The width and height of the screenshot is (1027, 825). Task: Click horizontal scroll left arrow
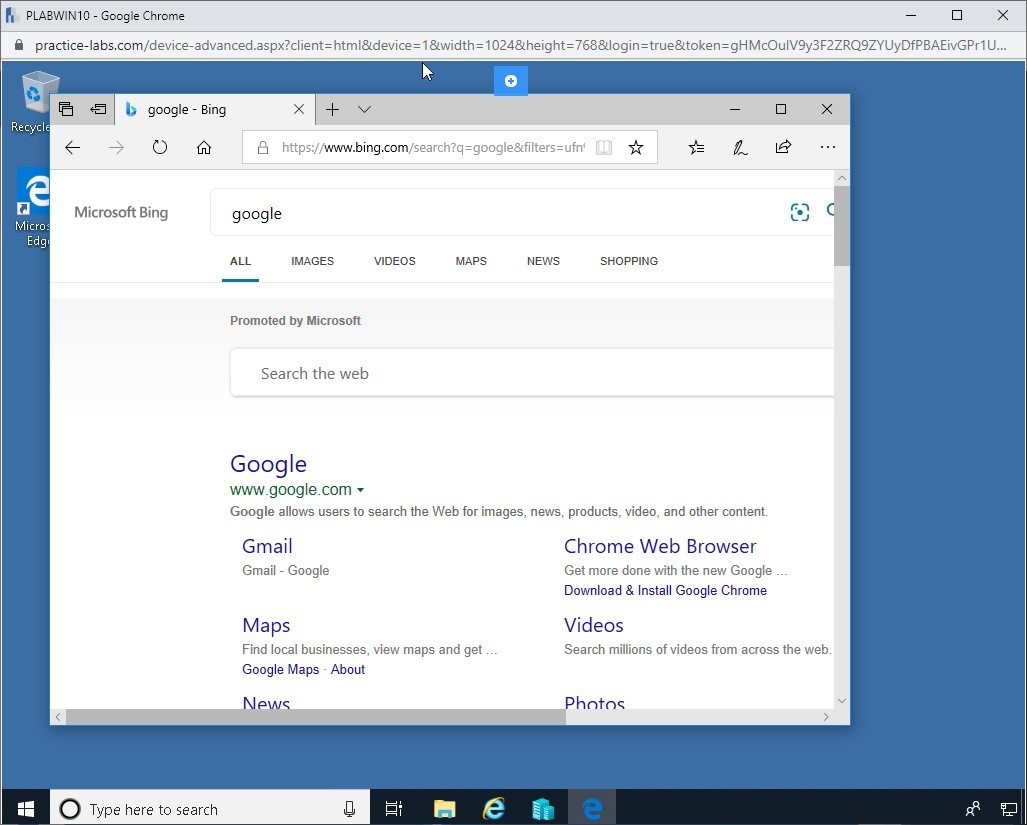(58, 717)
